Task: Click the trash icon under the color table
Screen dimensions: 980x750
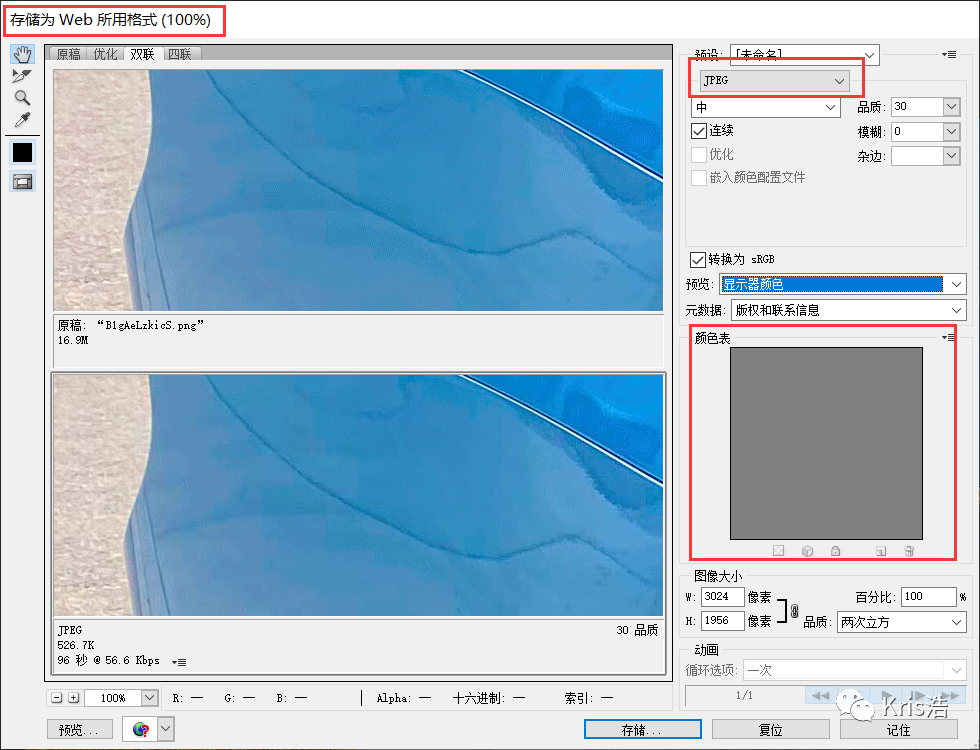Action: [908, 550]
